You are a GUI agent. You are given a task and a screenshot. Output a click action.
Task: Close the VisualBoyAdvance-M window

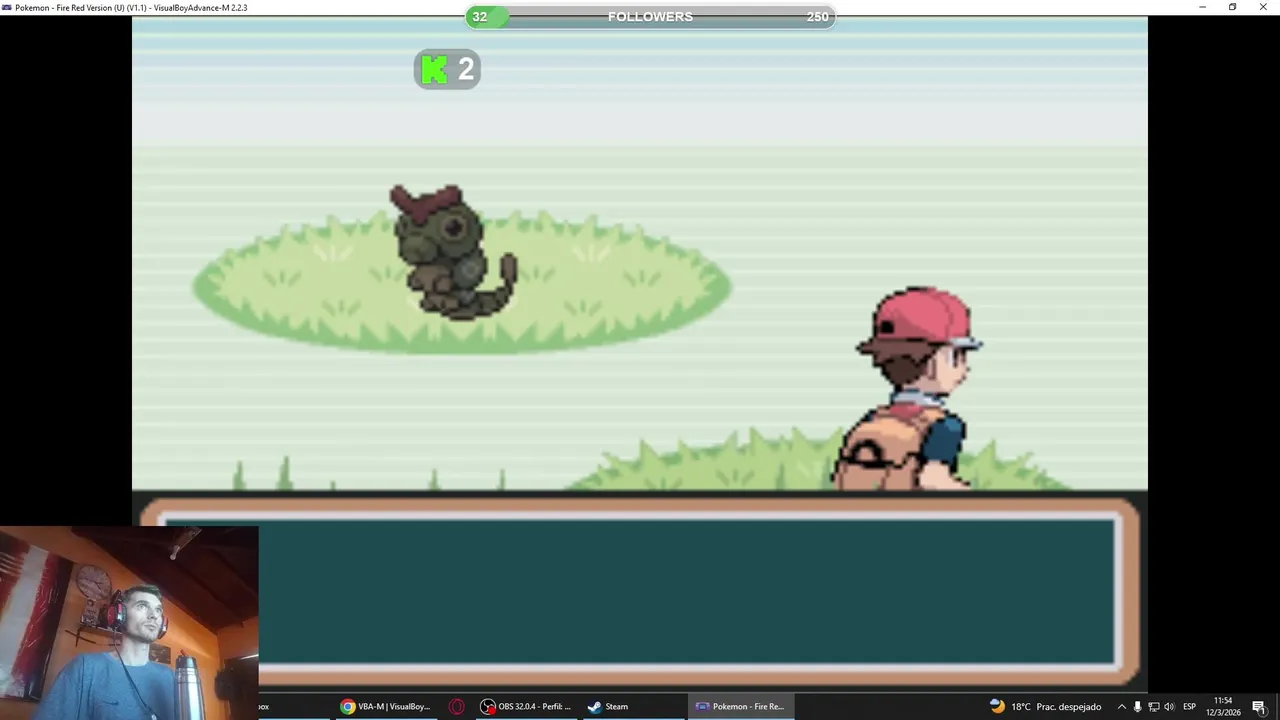1263,7
